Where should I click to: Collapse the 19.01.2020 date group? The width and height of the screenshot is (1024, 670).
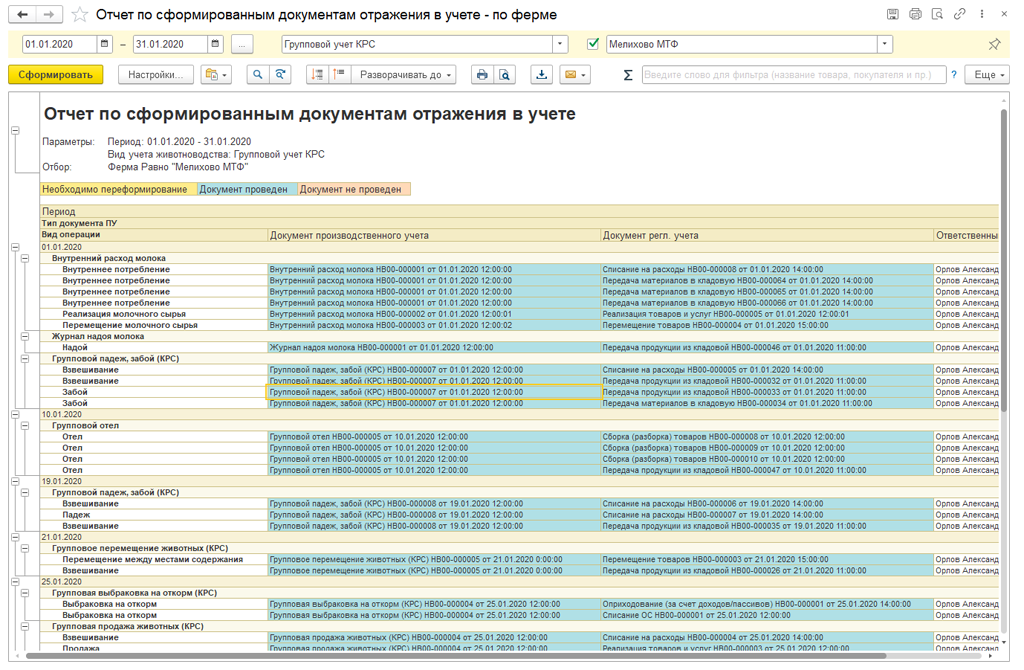[15, 481]
